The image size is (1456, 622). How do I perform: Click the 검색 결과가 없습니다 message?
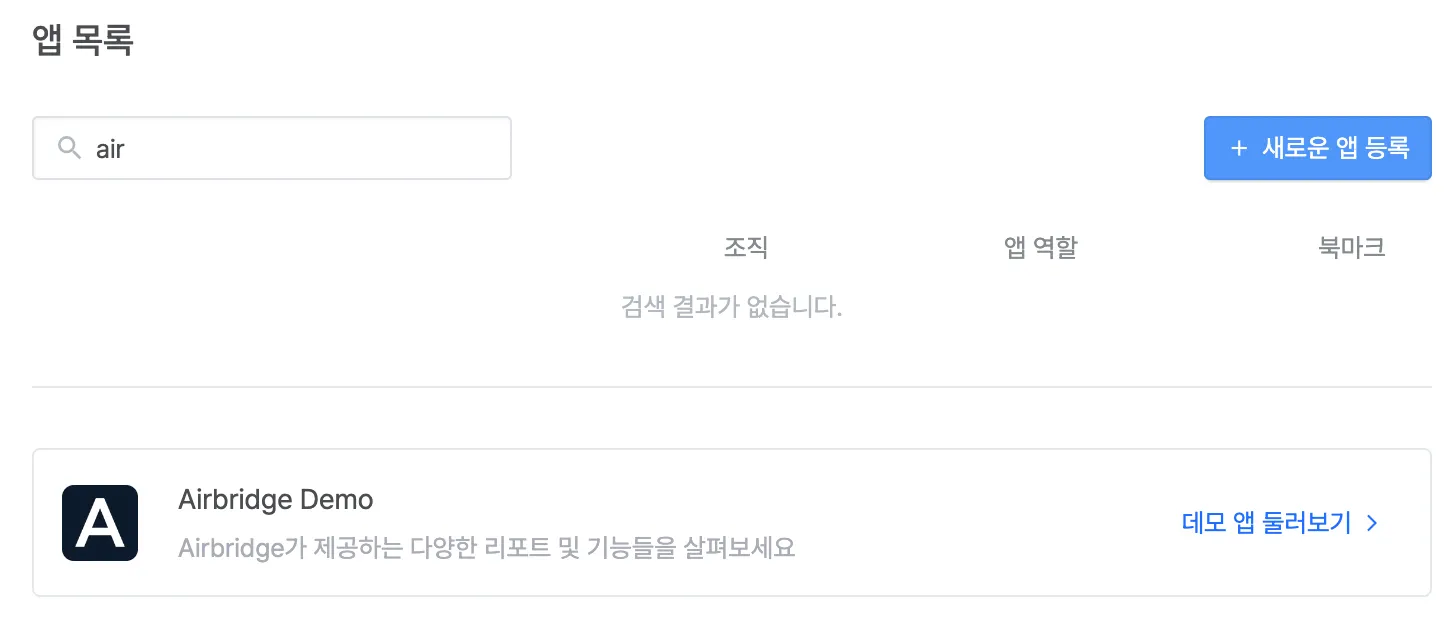click(731, 307)
